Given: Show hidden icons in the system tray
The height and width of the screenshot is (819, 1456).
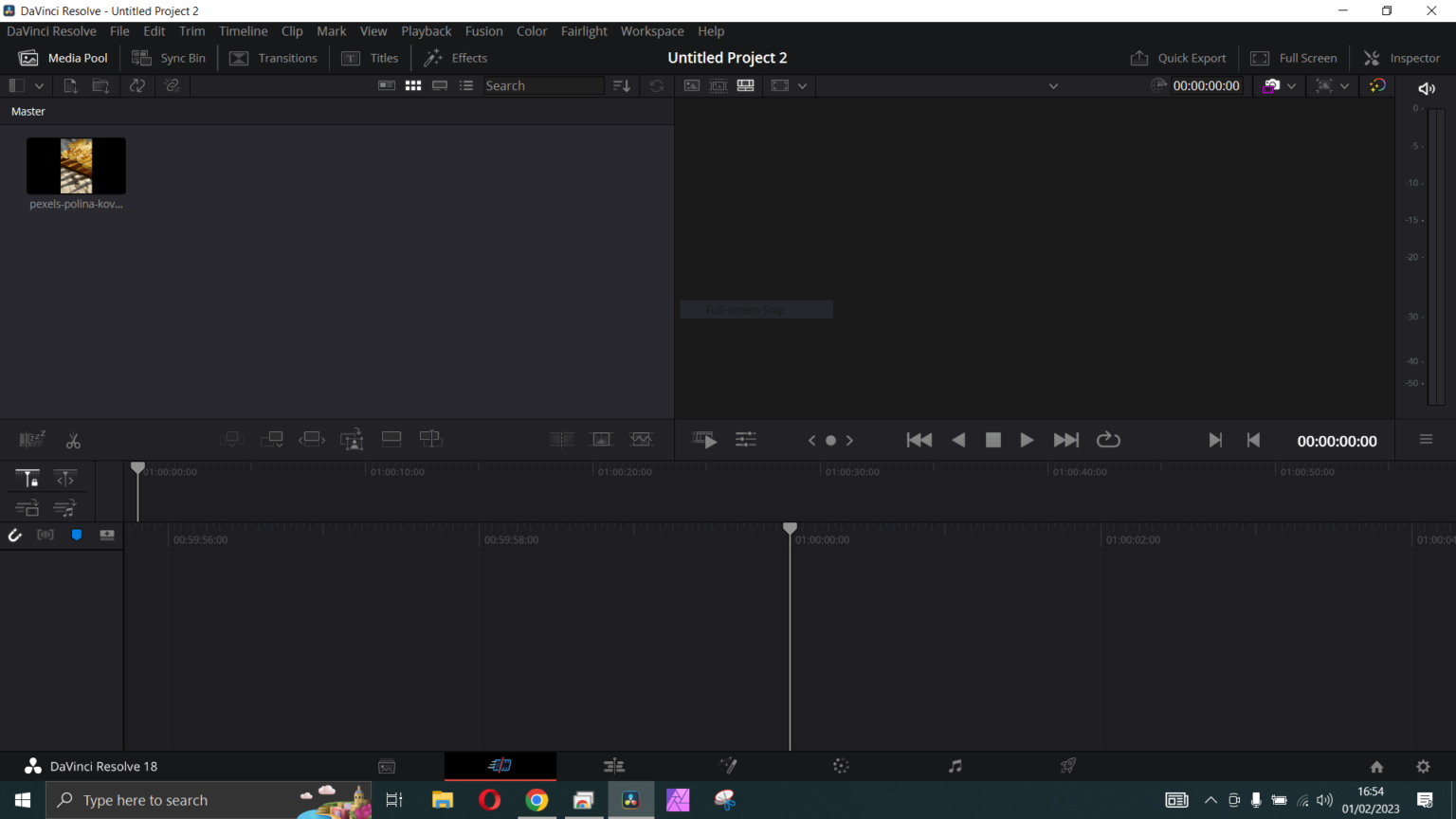Looking at the screenshot, I should pos(1210,800).
